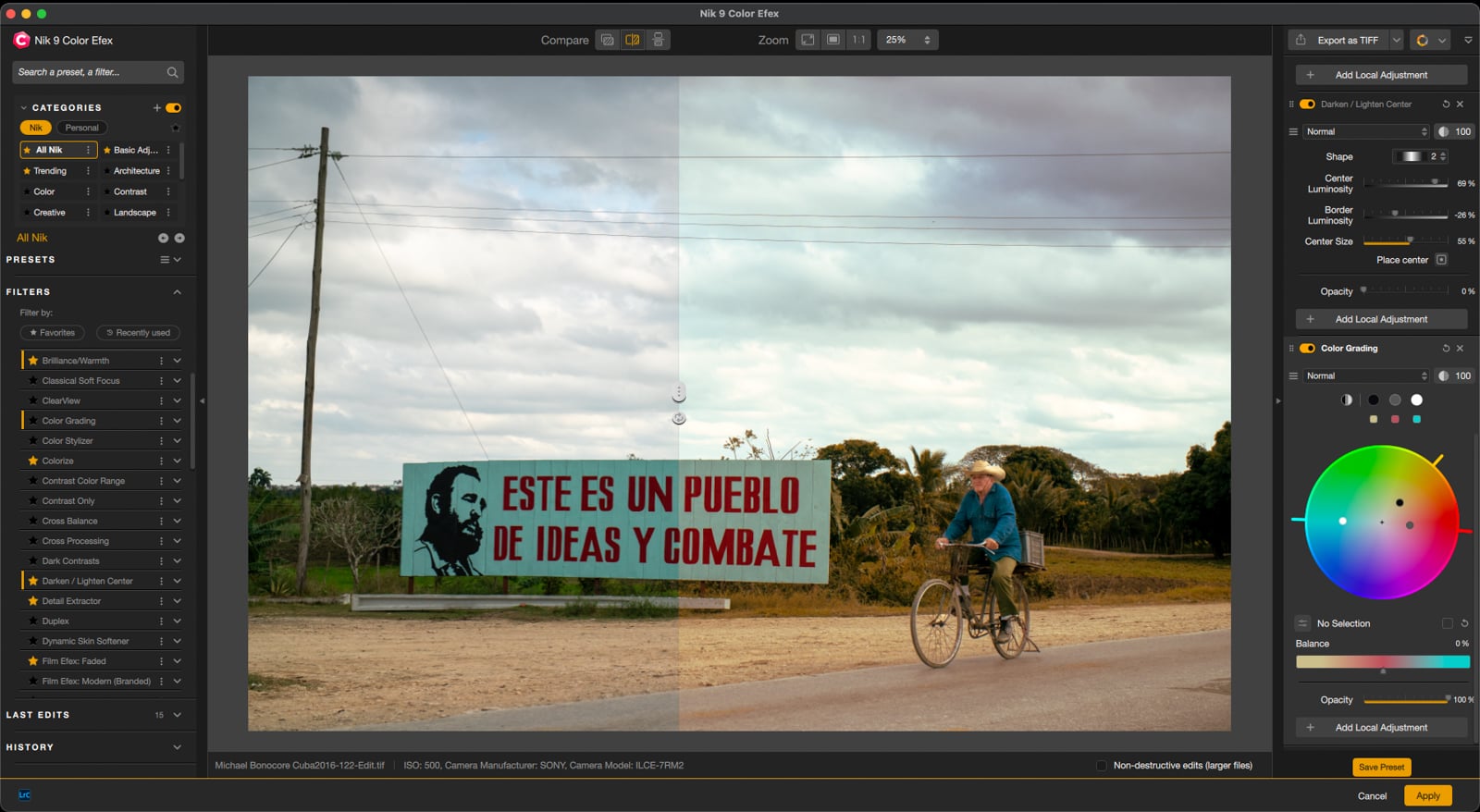Set zoom to 1:1
The height and width of the screenshot is (812, 1480).
click(x=859, y=40)
